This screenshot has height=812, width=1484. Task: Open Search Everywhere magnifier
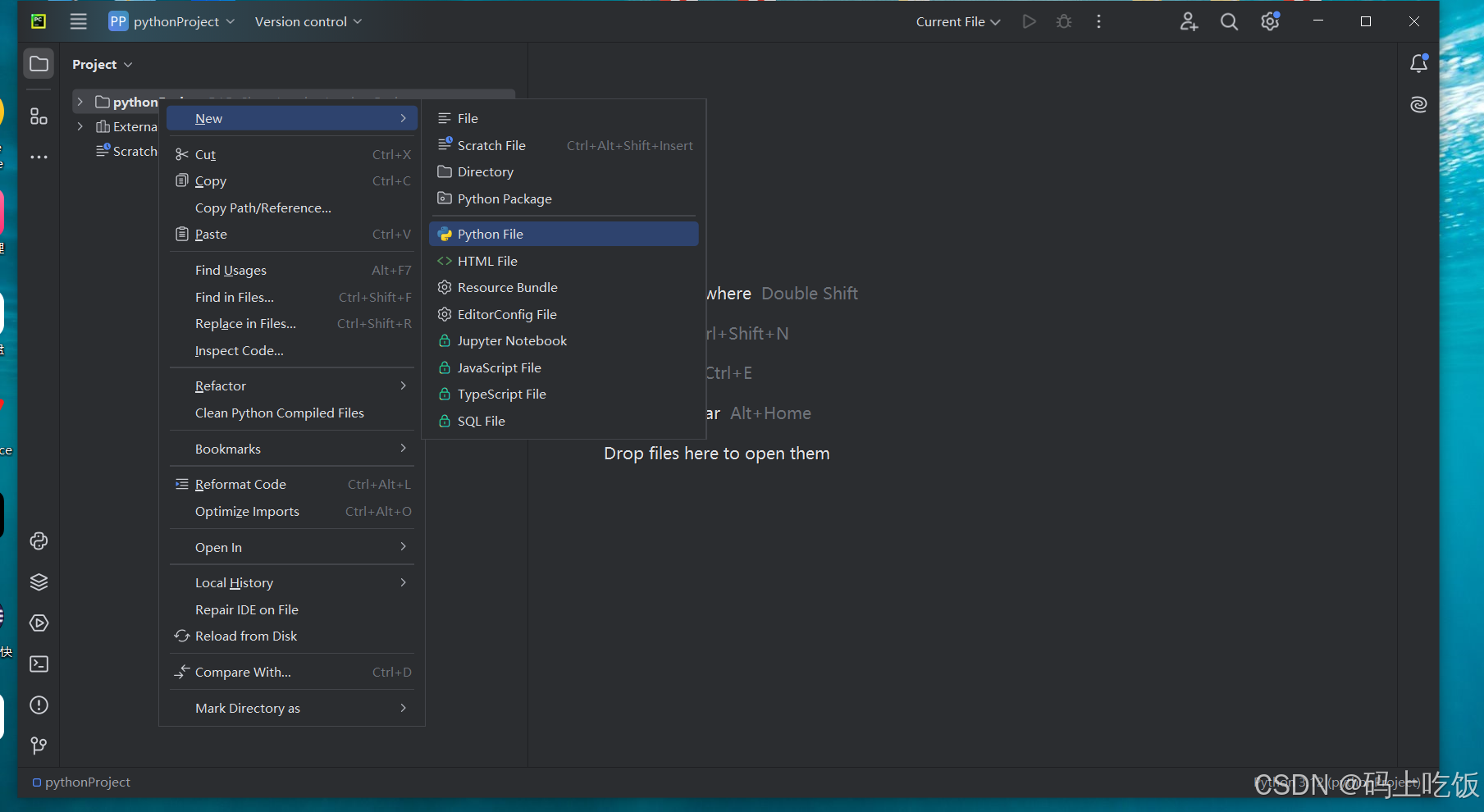pos(1229,21)
